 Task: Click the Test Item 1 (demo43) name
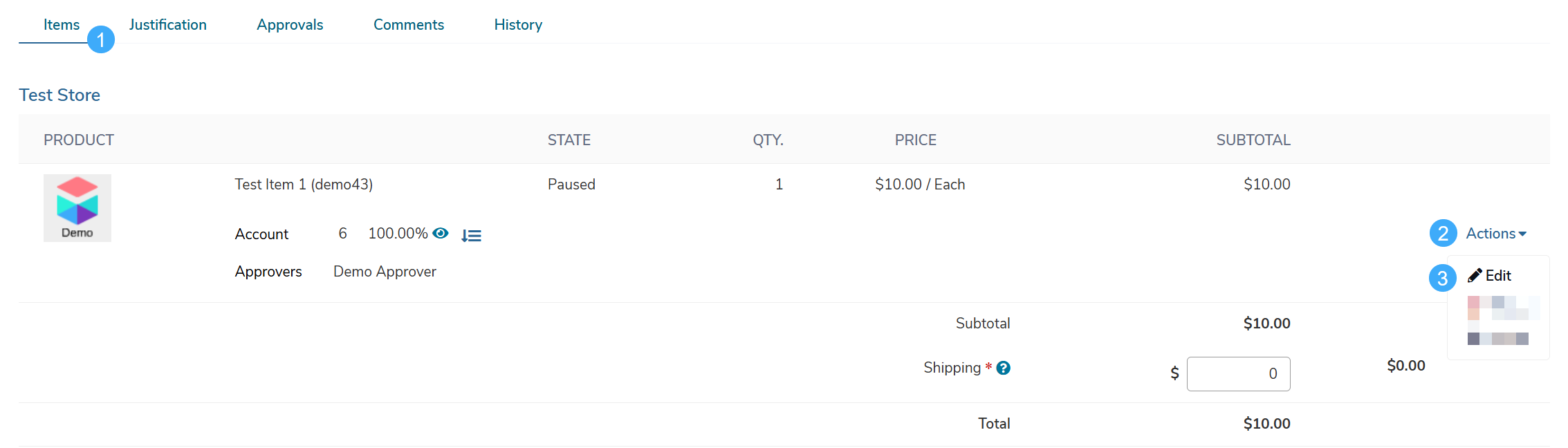coord(304,185)
